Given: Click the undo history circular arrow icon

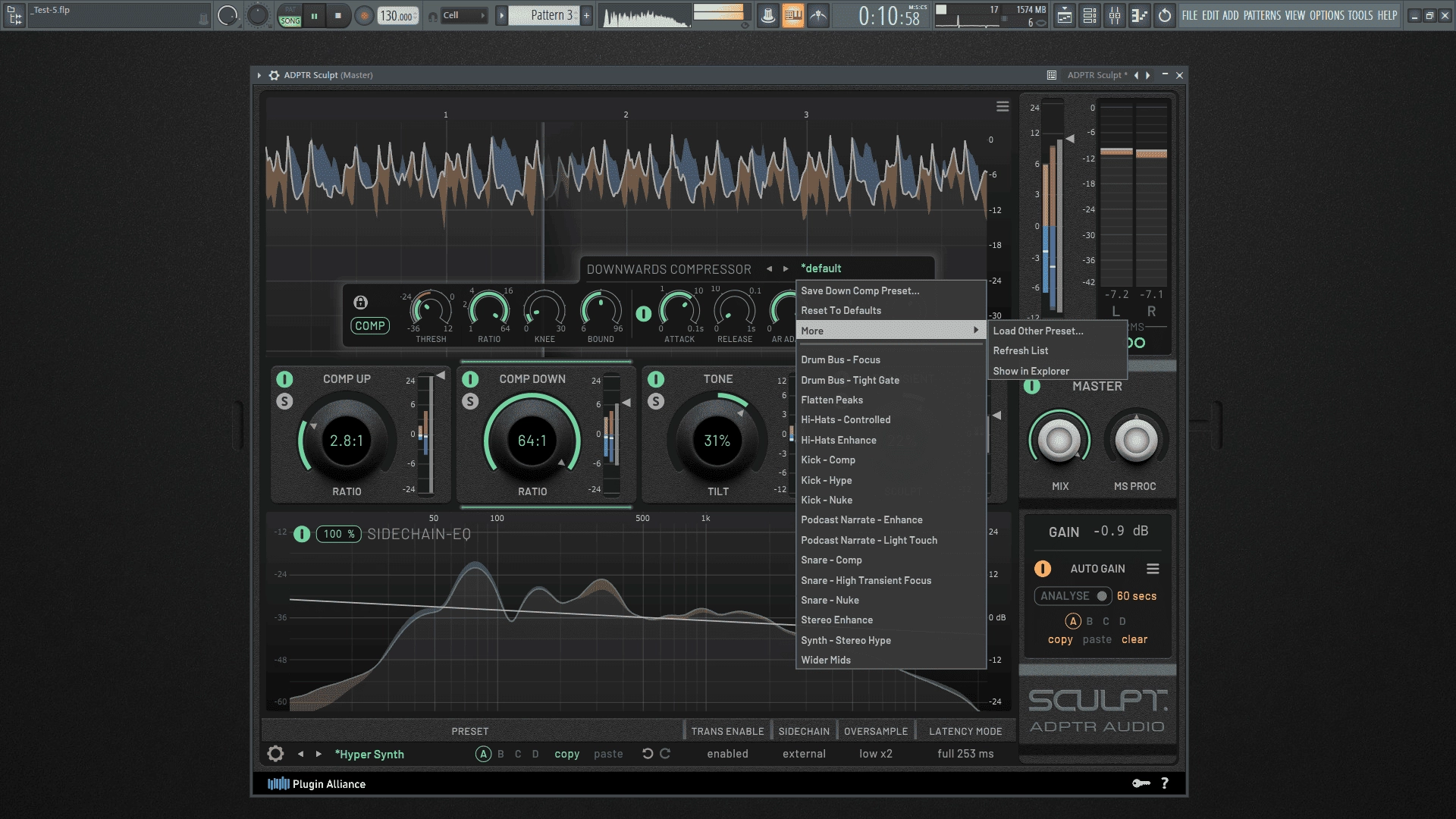Looking at the screenshot, I should (x=1165, y=15).
